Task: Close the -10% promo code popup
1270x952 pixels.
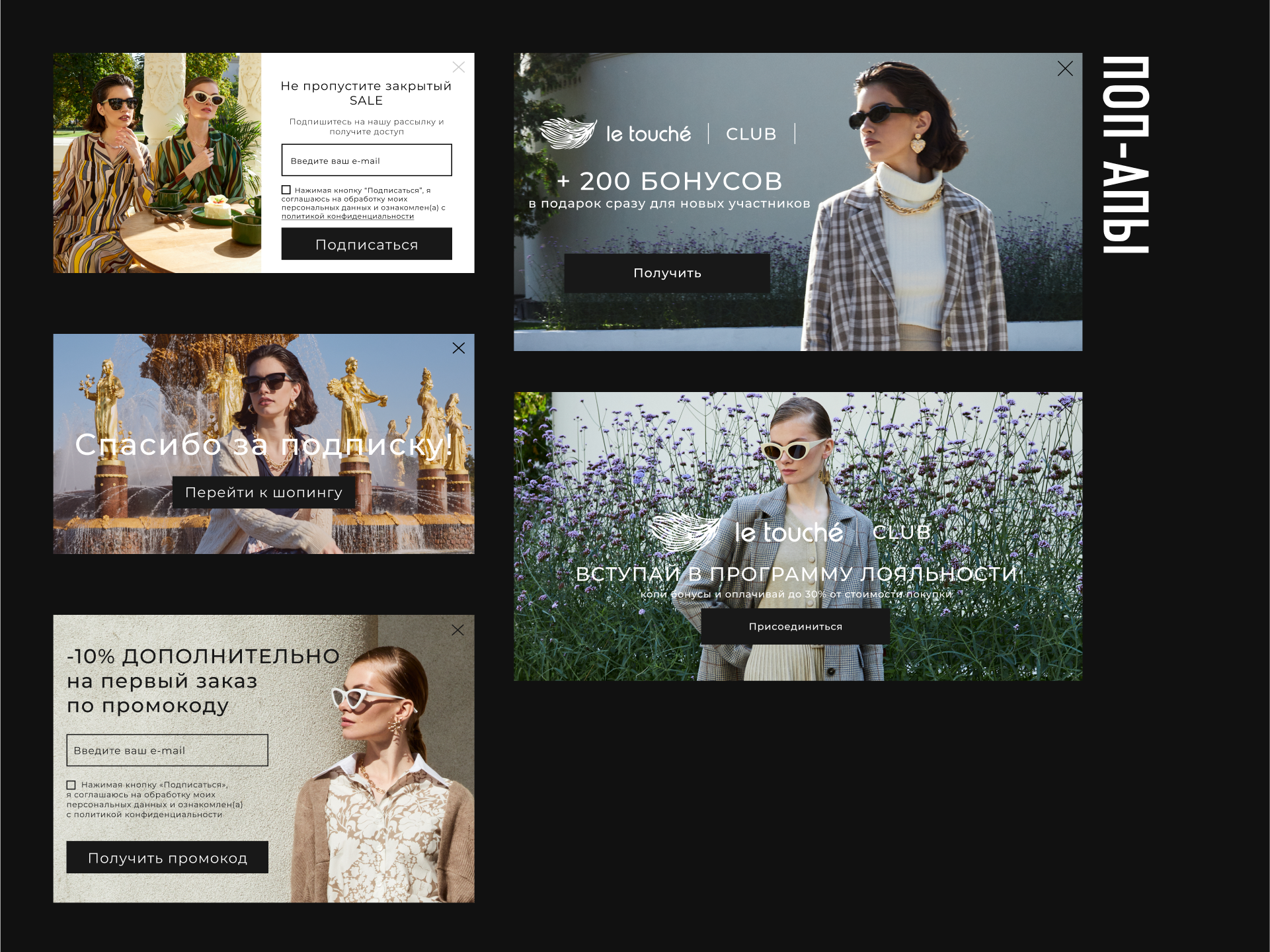Action: point(457,630)
